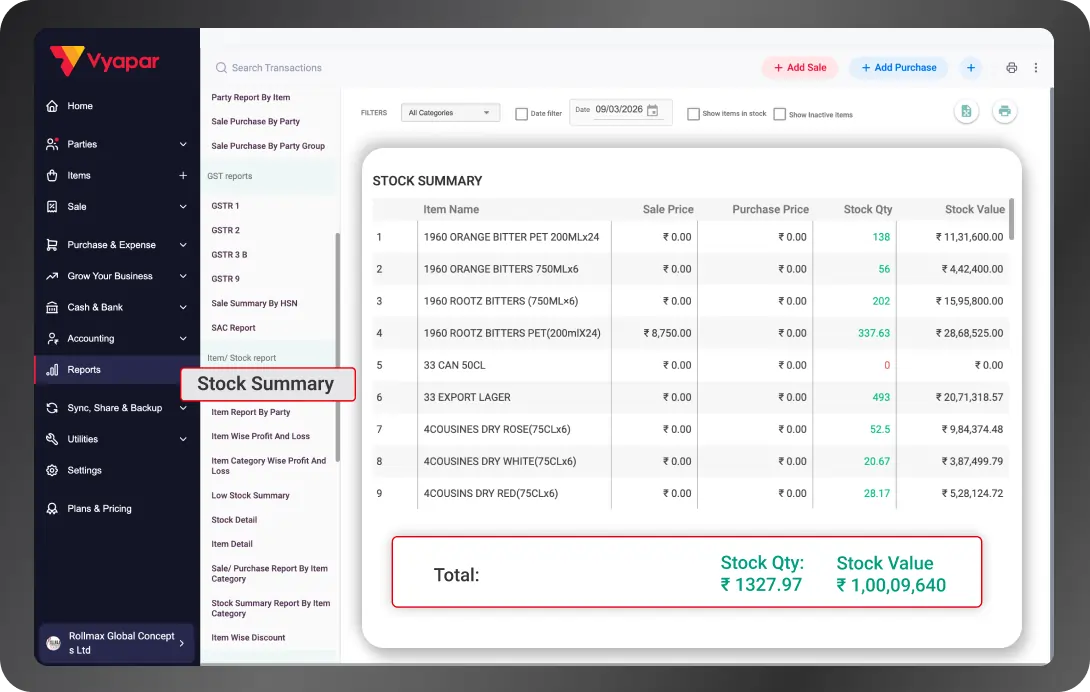Check Show items in stock
Image resolution: width=1090 pixels, height=692 pixels.
(694, 115)
